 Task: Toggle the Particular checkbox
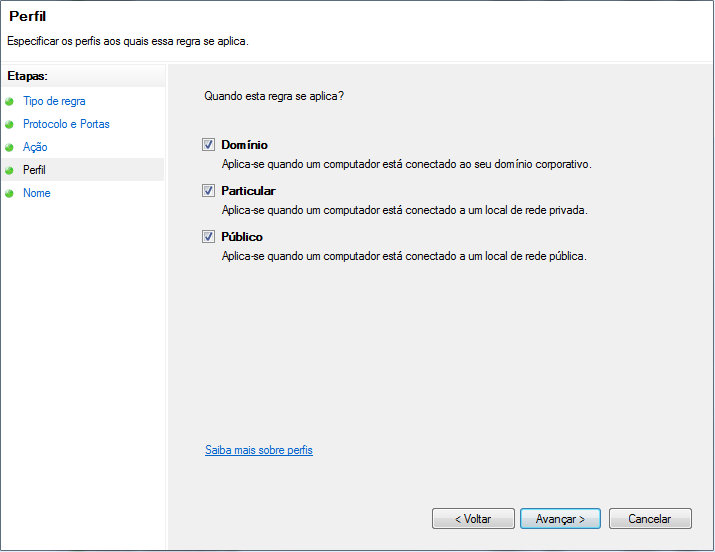209,191
